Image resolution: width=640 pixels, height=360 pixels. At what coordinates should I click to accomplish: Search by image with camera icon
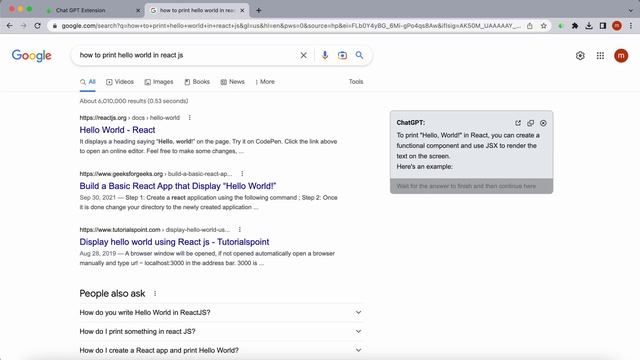[342, 55]
